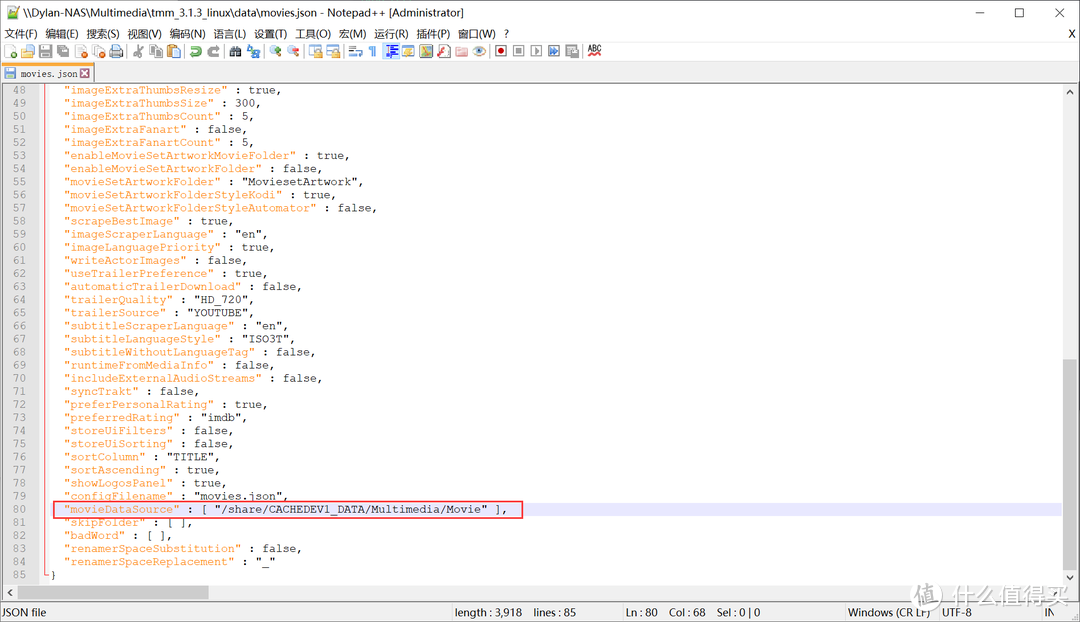Save the current file using the floppy icon
This screenshot has width=1080, height=622.
point(45,52)
